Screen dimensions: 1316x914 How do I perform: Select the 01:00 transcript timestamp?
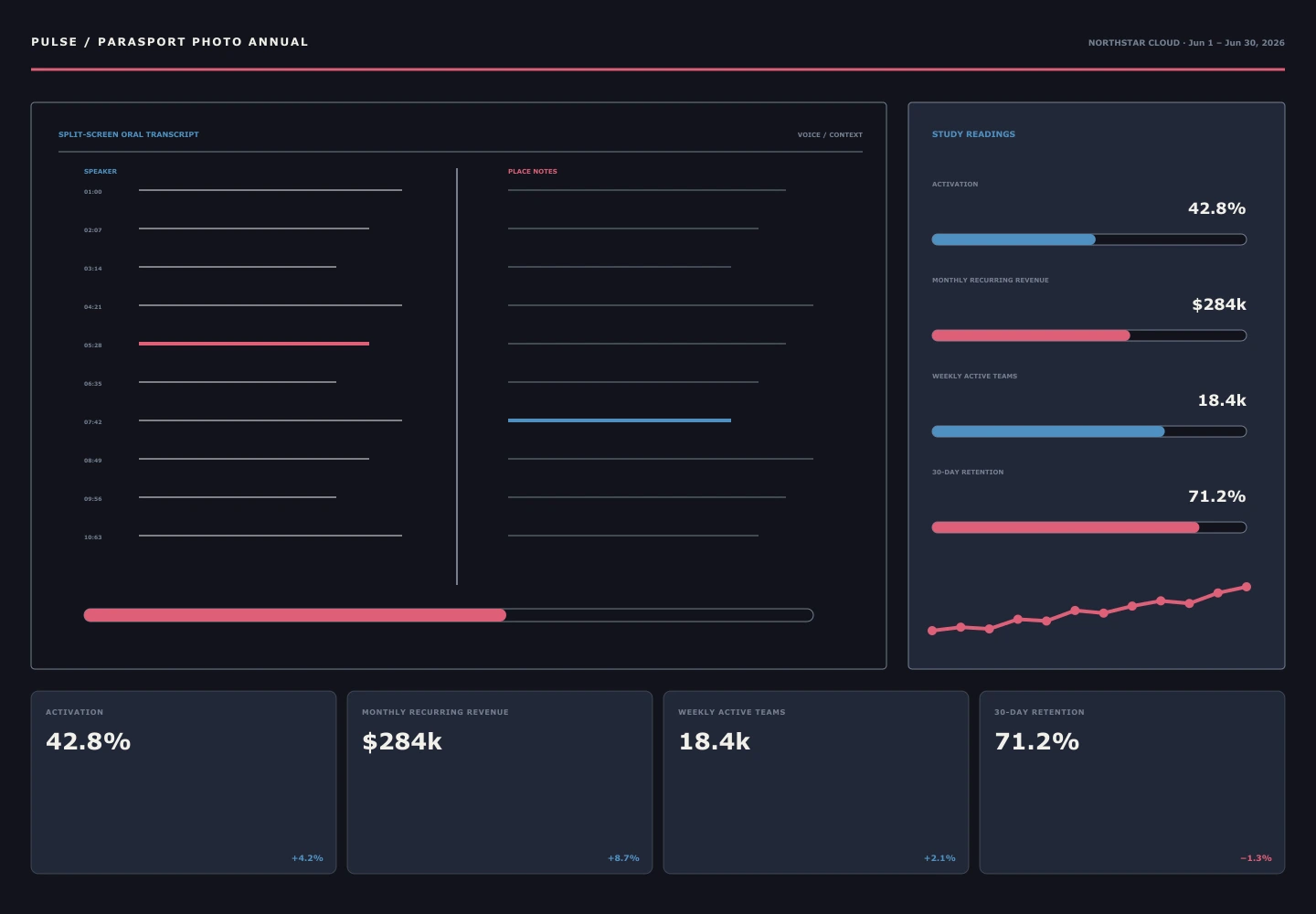(x=93, y=192)
